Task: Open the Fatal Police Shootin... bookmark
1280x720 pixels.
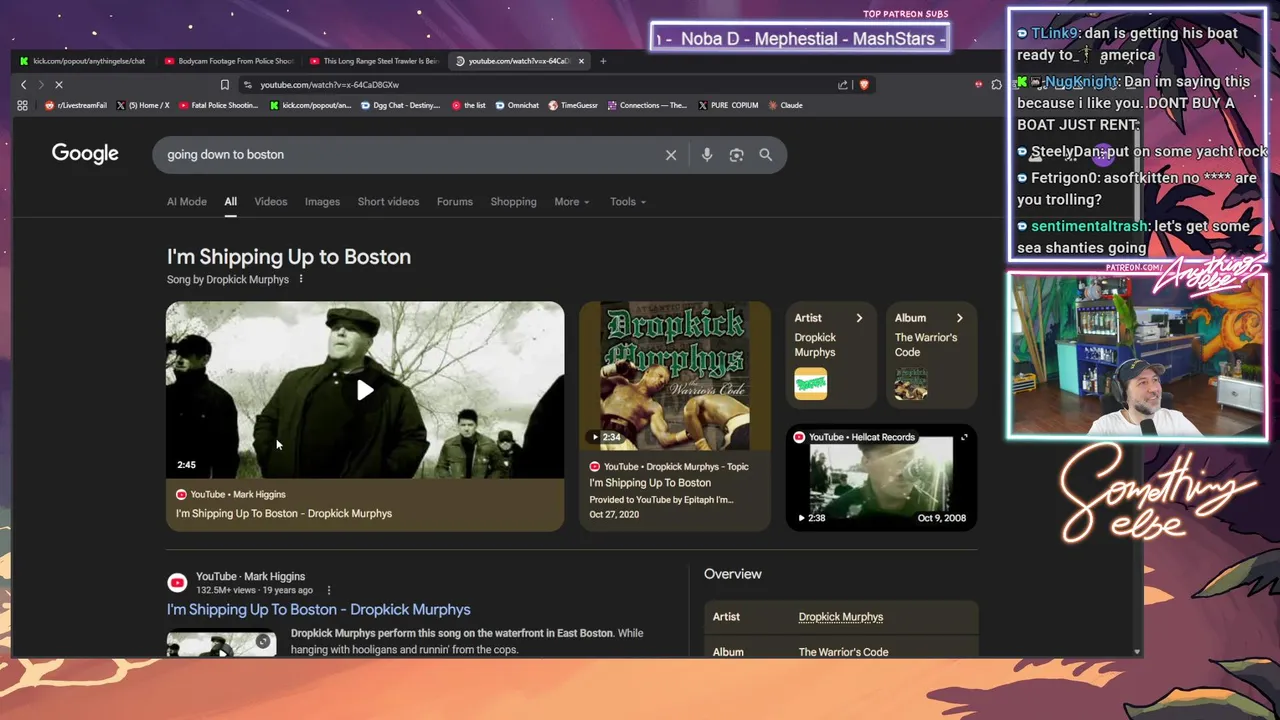Action: click(x=218, y=105)
